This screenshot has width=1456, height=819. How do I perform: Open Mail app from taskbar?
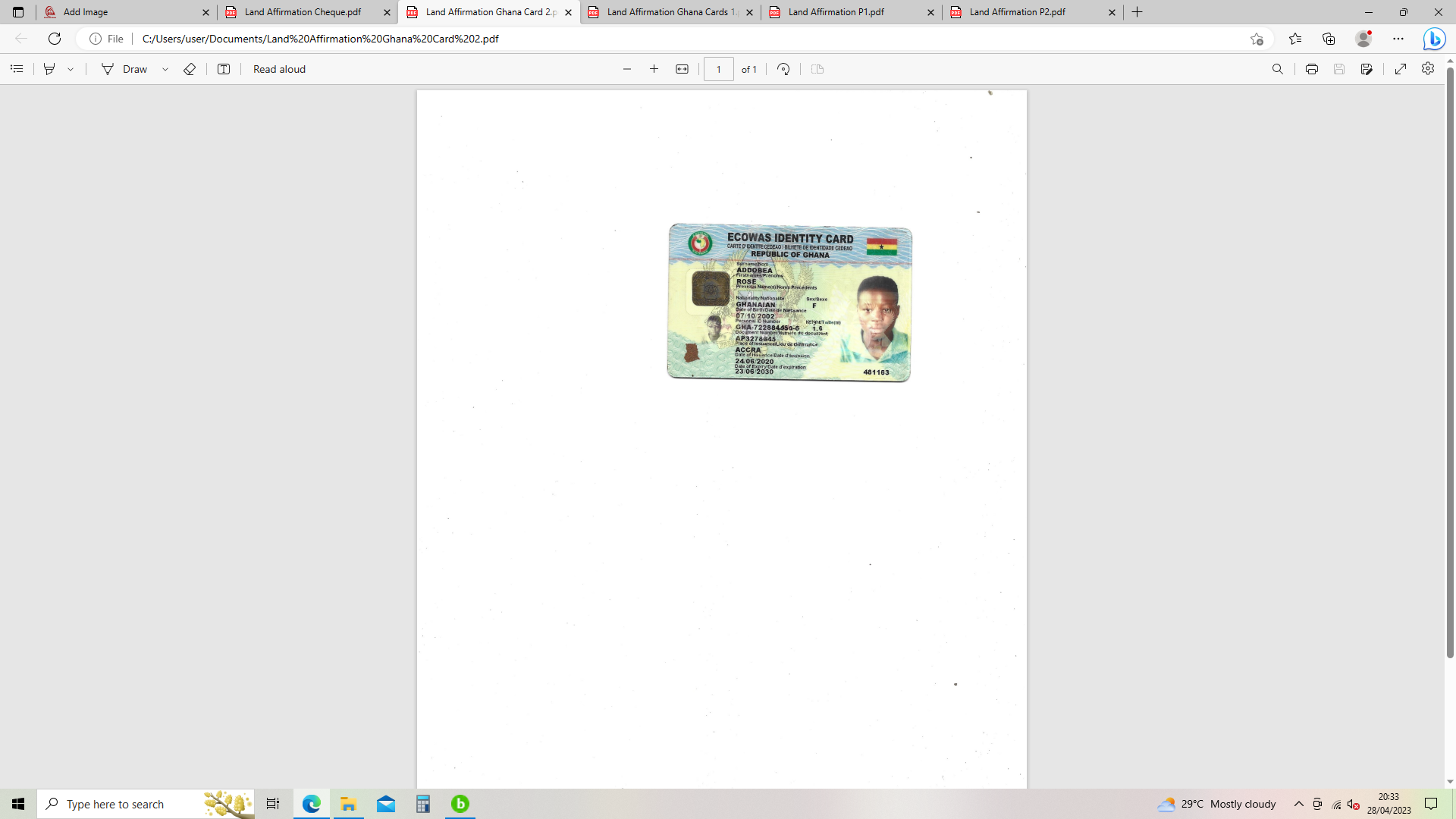pyautogui.click(x=386, y=804)
